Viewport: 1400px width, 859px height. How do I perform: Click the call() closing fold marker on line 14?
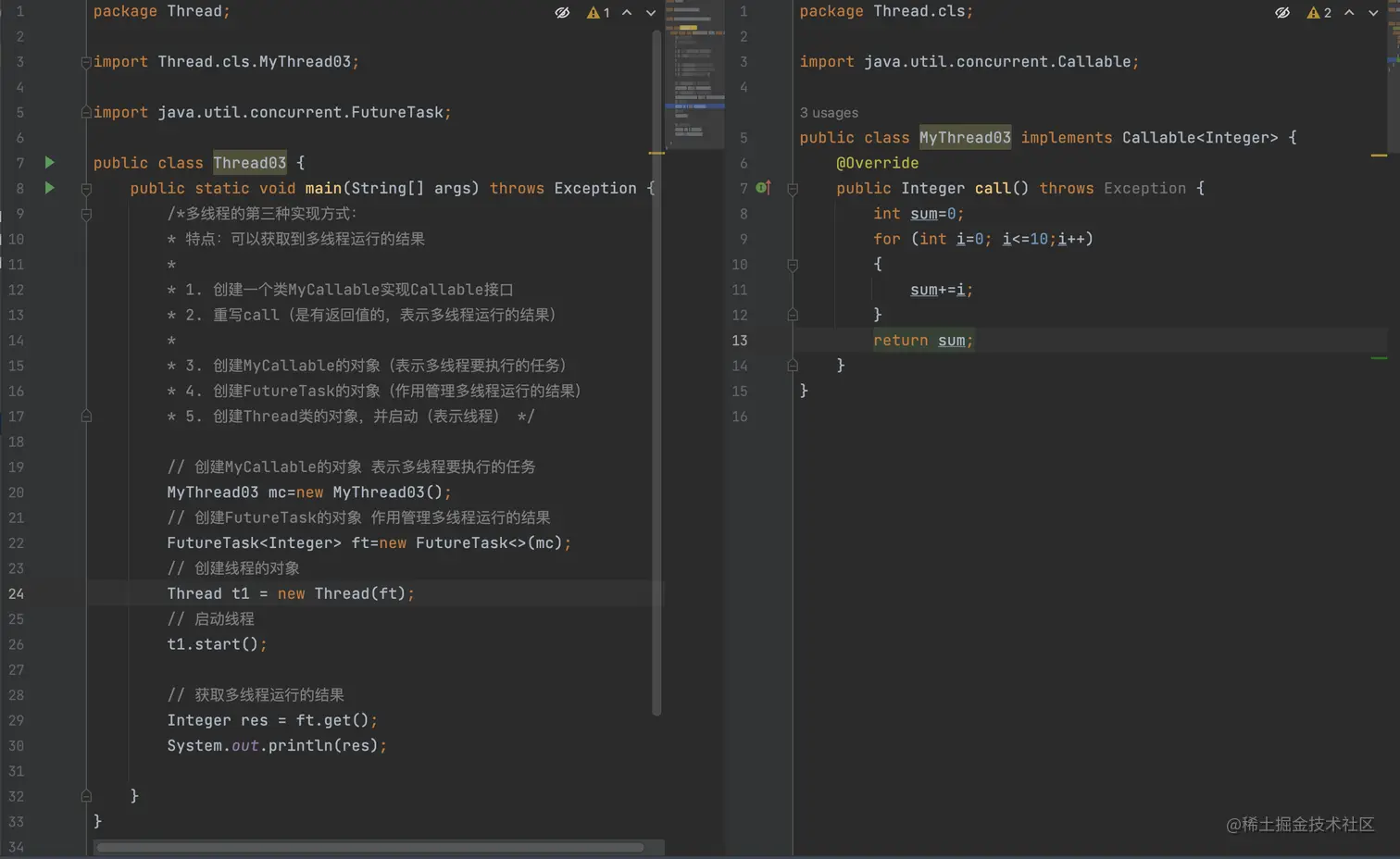(793, 366)
